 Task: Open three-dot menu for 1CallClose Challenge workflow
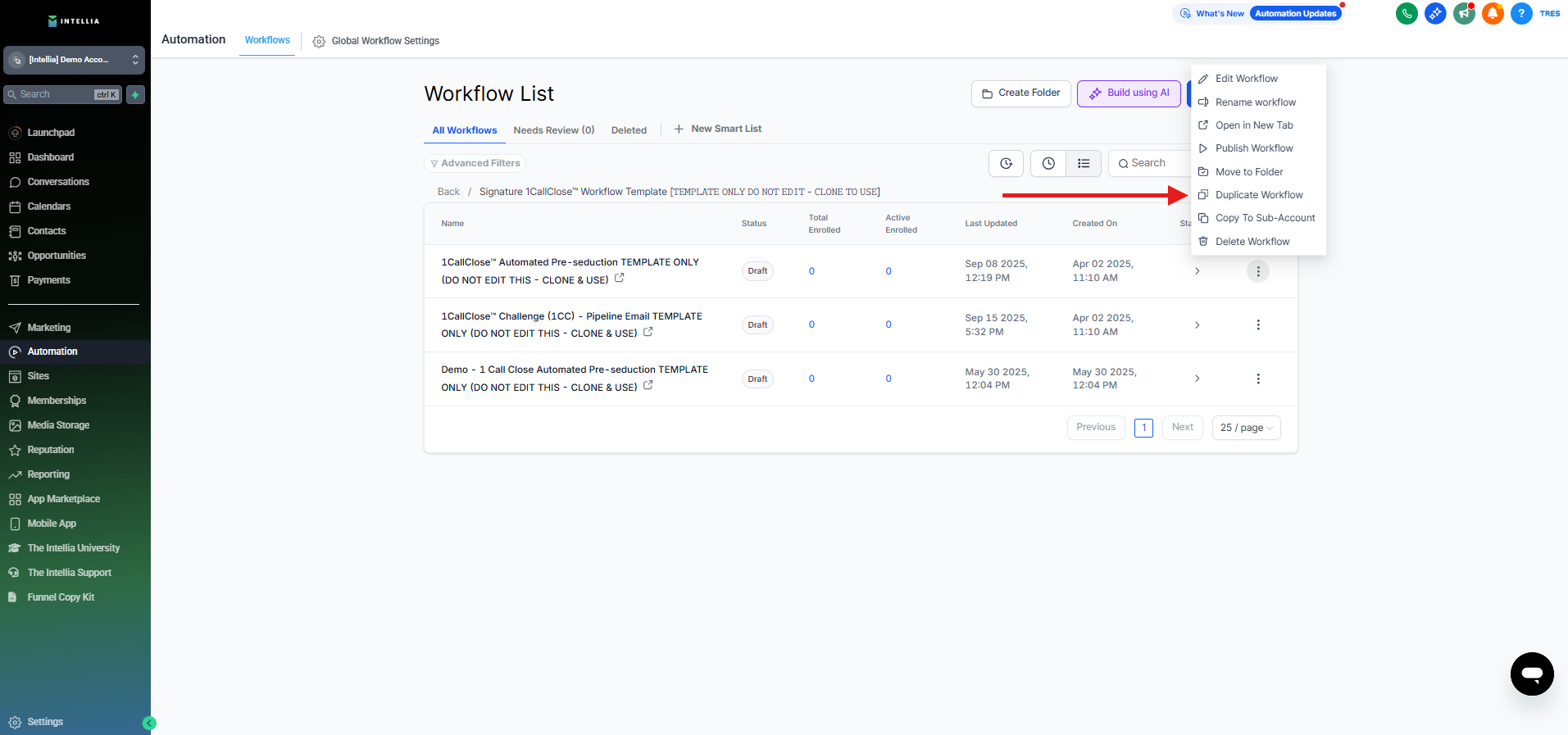coord(1257,325)
